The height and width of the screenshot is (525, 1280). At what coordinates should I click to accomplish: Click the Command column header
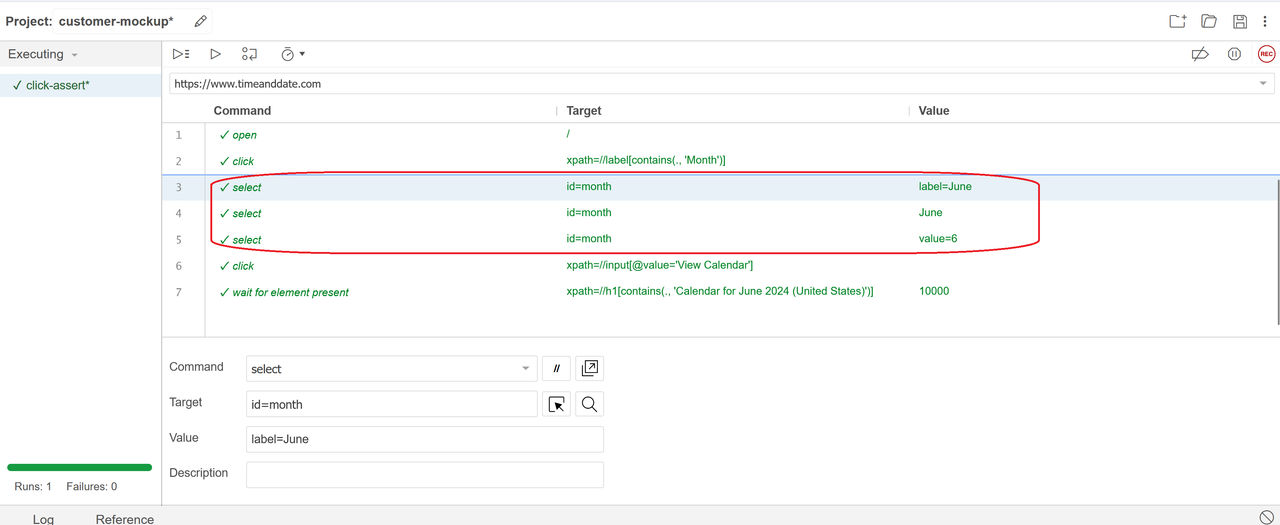click(x=242, y=111)
